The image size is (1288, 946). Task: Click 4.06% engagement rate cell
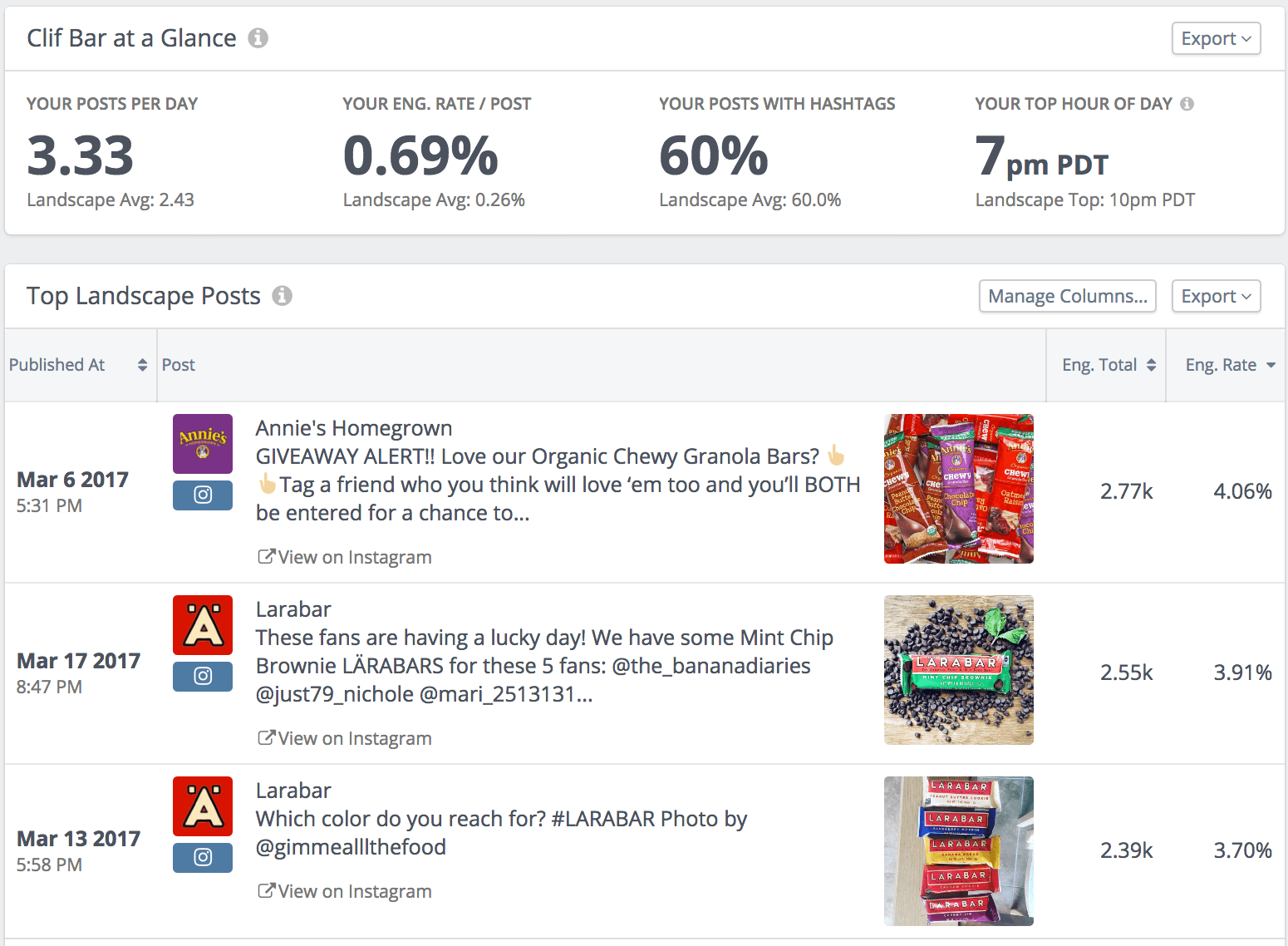click(x=1243, y=491)
